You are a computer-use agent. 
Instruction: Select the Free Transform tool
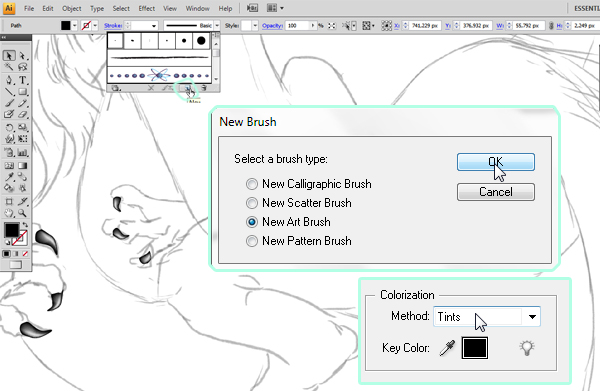[x=23, y=139]
